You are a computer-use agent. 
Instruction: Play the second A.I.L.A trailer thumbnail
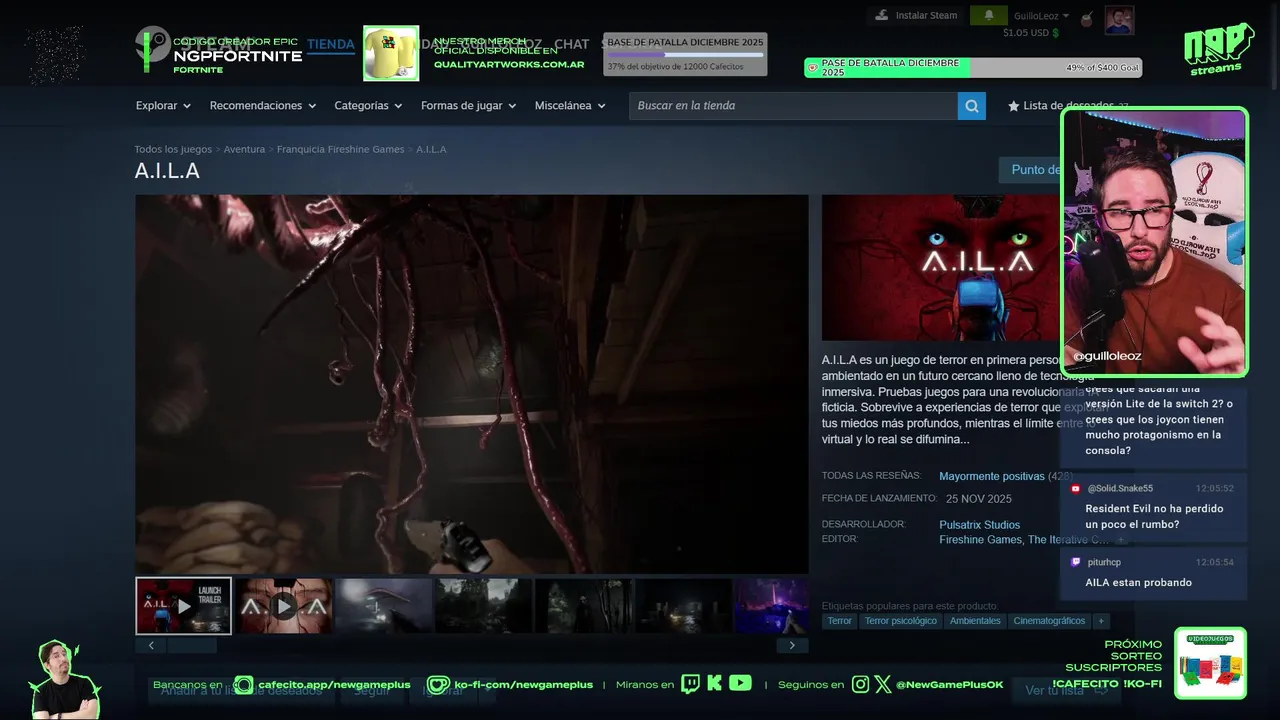click(x=284, y=606)
